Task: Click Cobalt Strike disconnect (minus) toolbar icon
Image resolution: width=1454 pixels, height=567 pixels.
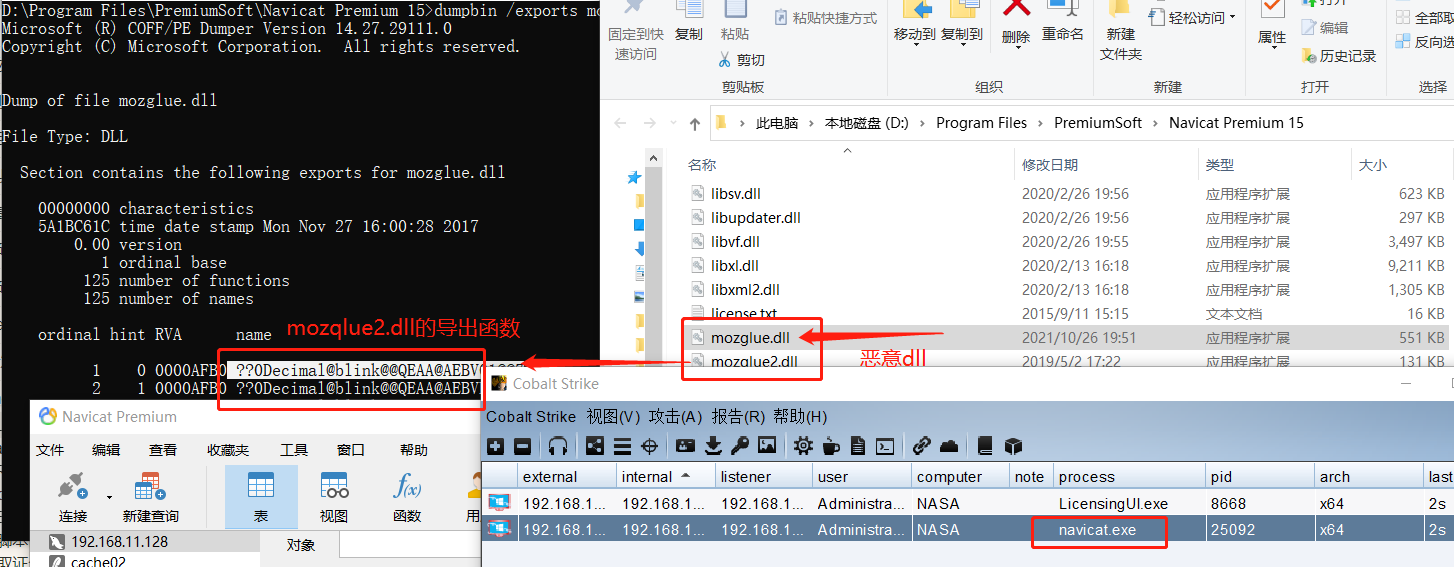Action: (x=523, y=446)
